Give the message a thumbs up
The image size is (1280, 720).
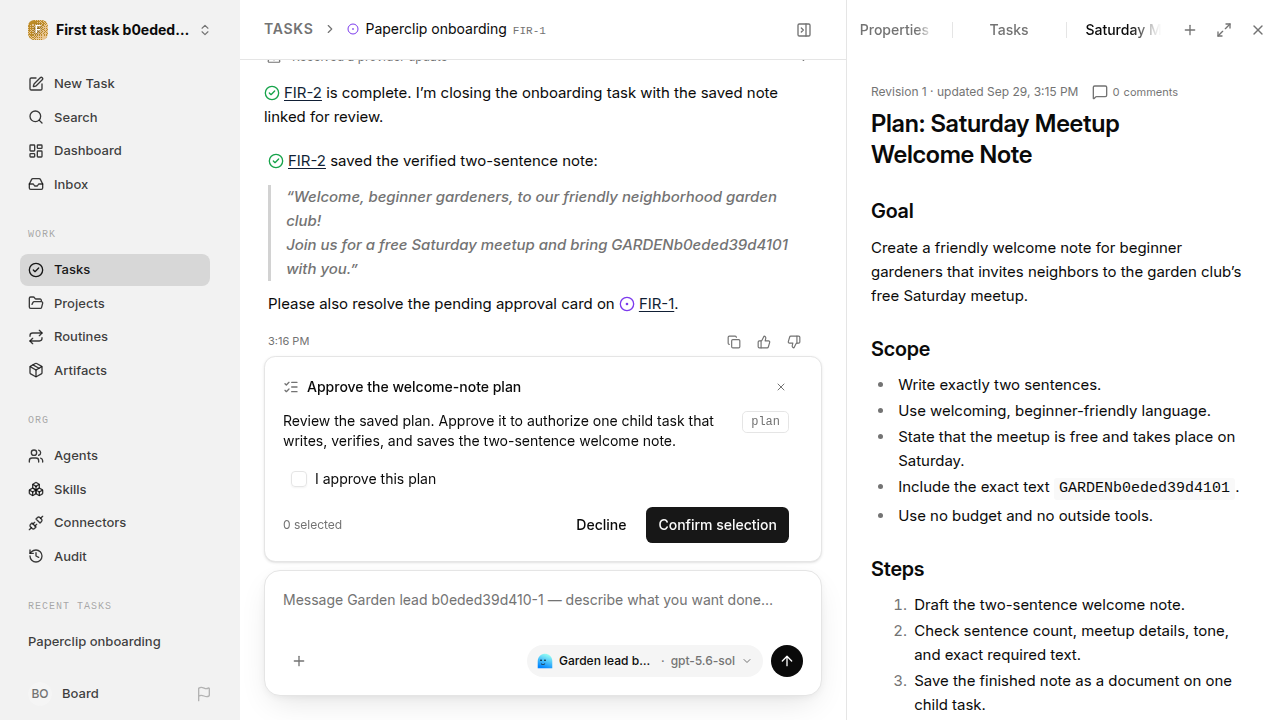(x=764, y=342)
